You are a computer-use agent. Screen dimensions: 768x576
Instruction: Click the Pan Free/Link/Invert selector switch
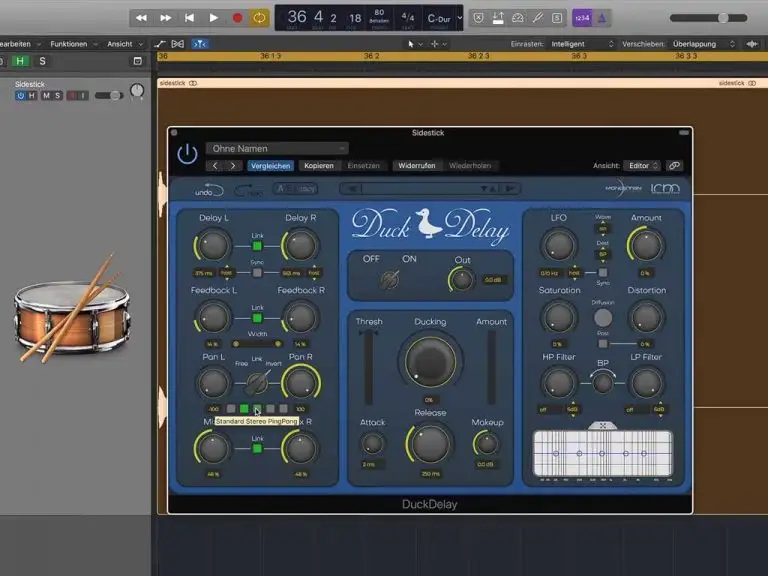click(257, 383)
